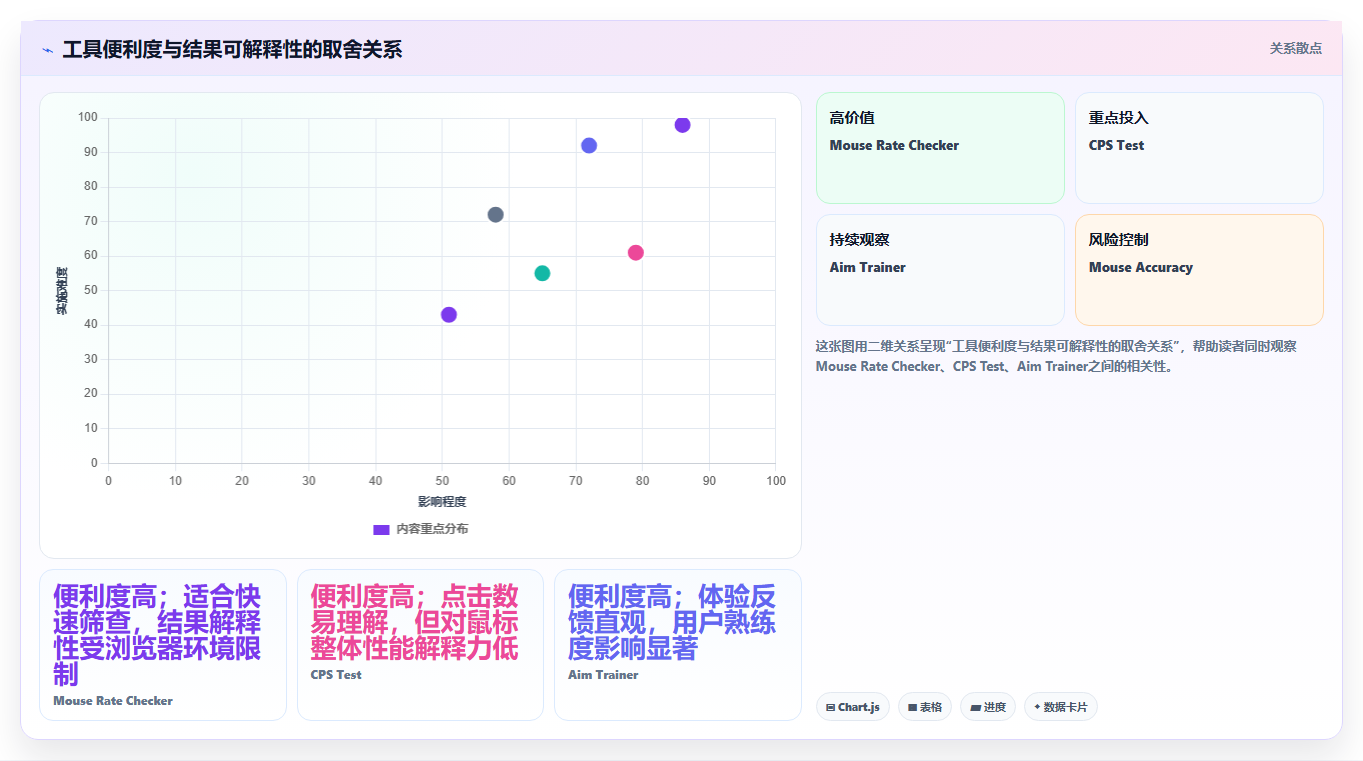The height and width of the screenshot is (761, 1363).
Task: Click the 影响程度 x-axis label
Action: coord(442,502)
